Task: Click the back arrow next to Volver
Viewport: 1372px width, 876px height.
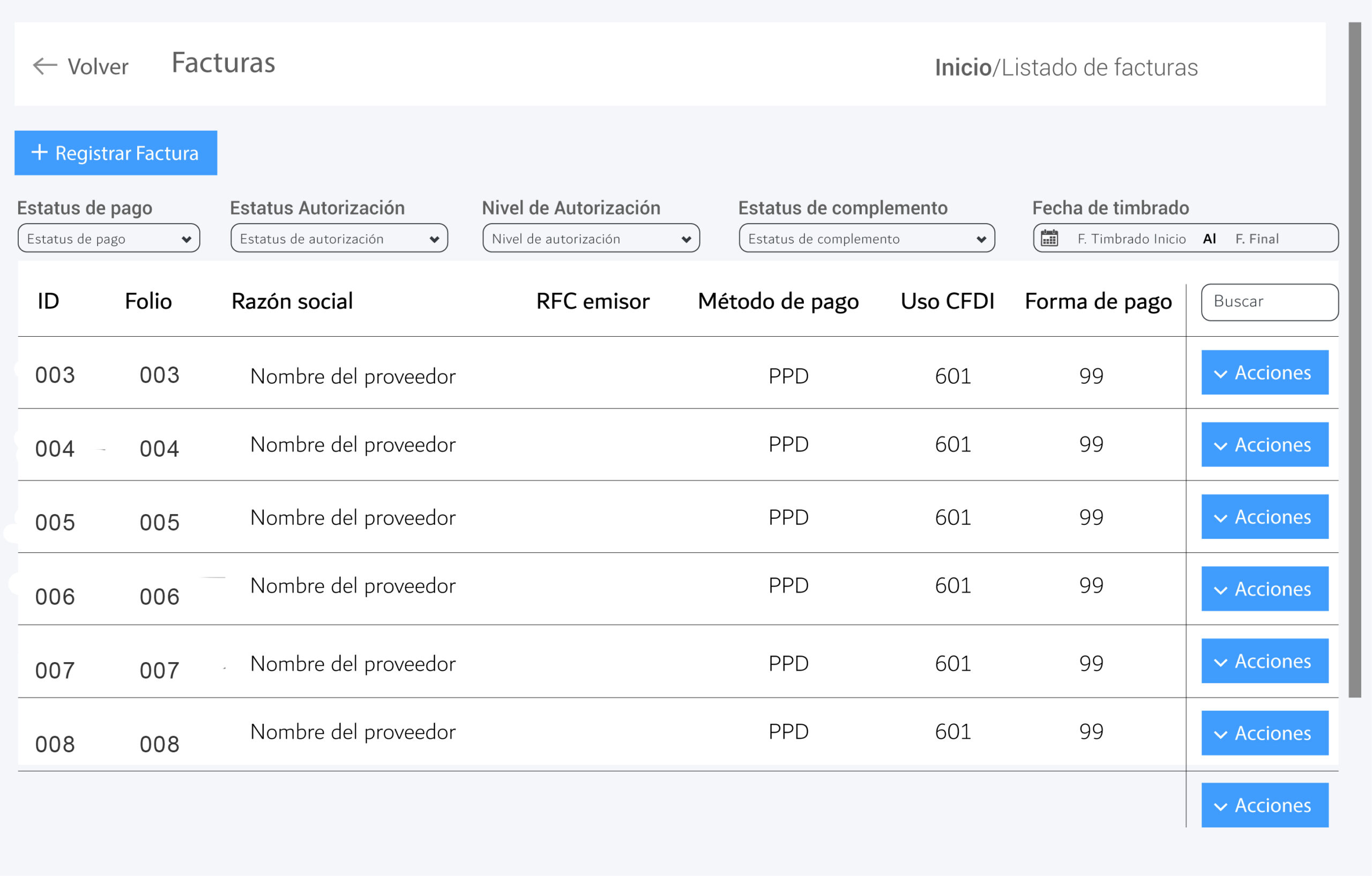Action: click(x=44, y=66)
